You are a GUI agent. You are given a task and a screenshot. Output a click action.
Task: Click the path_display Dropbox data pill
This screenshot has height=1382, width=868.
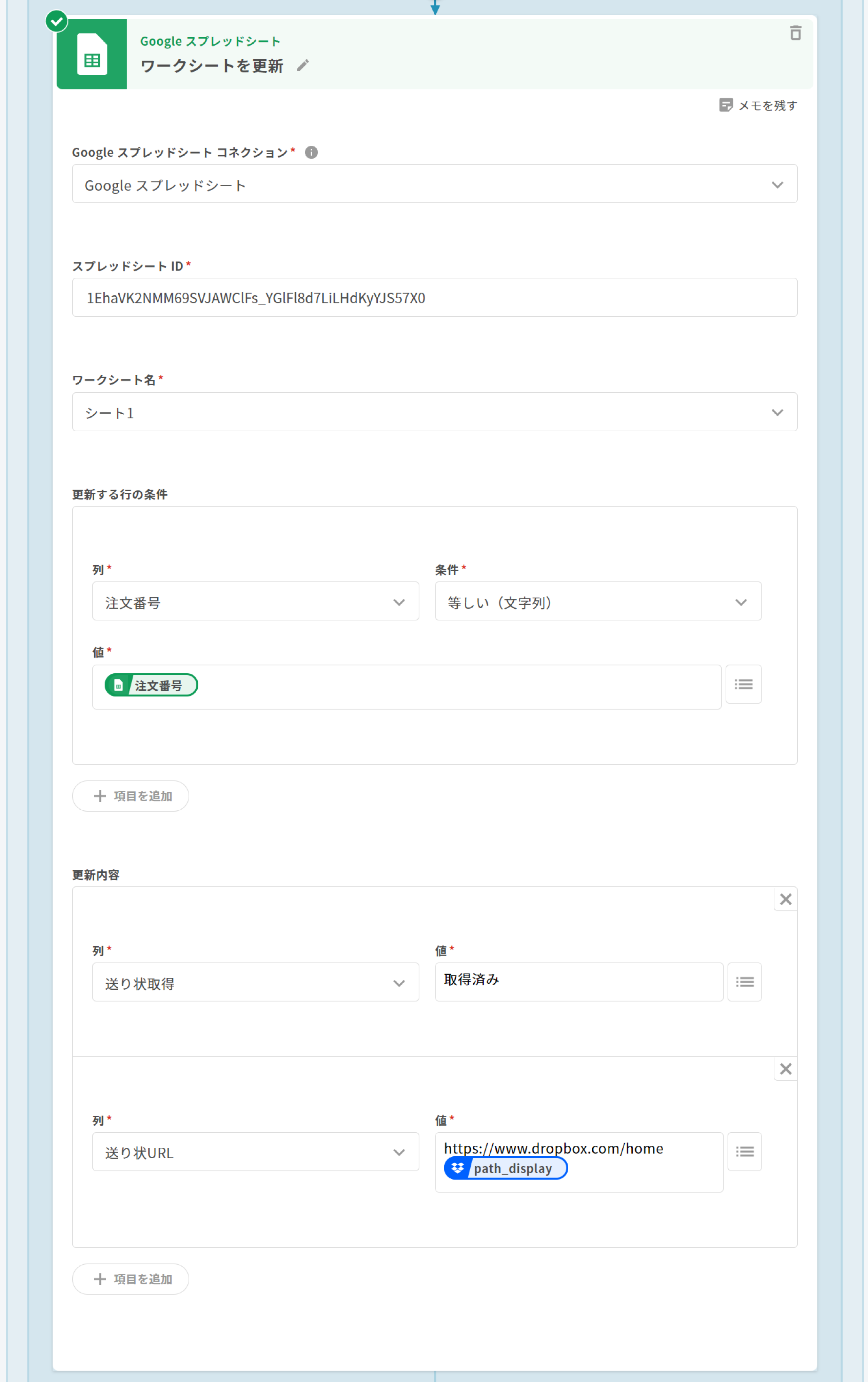click(x=506, y=1168)
